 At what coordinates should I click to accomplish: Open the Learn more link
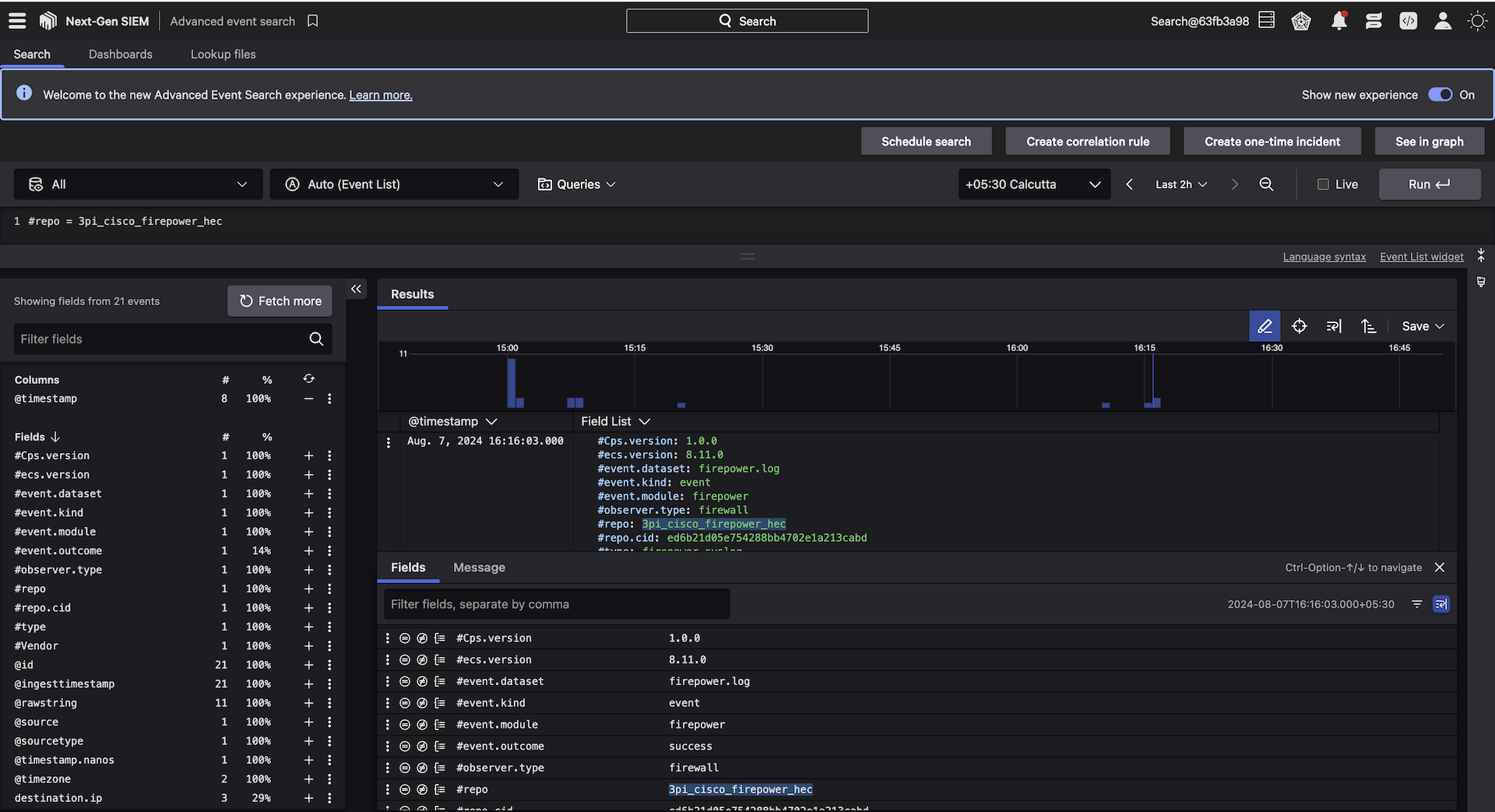coord(380,95)
